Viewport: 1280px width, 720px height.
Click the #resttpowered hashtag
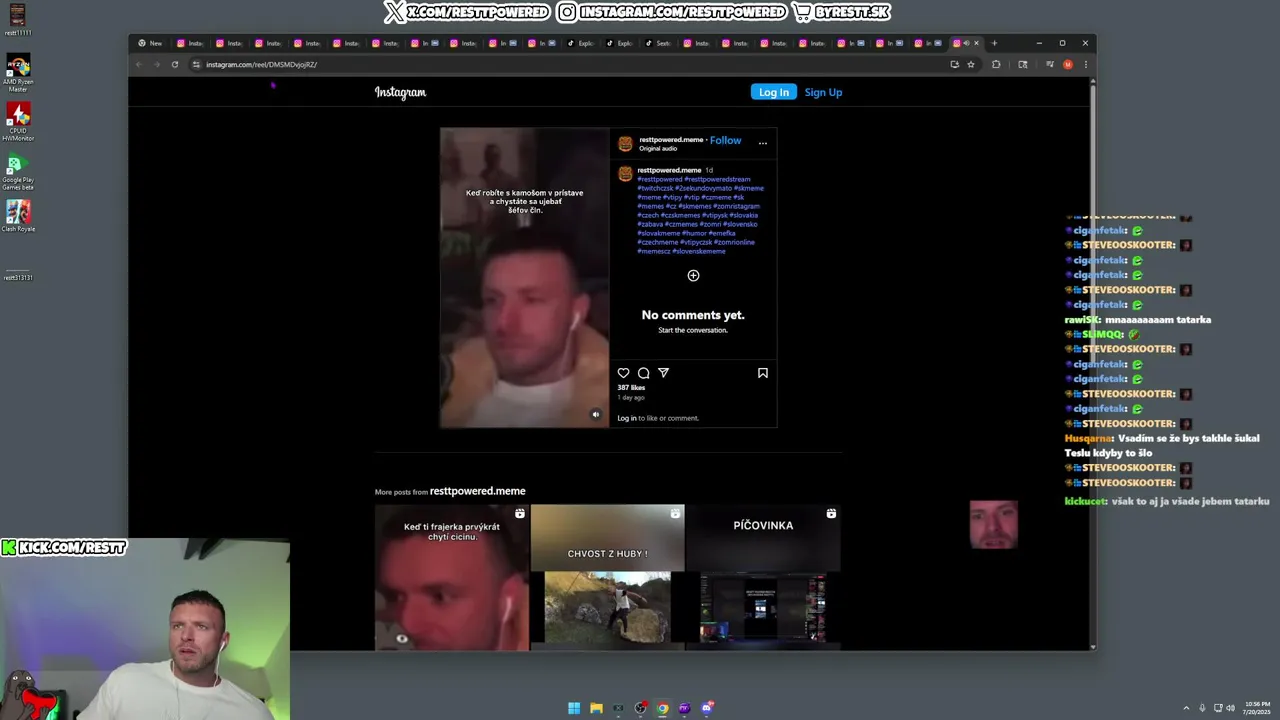point(660,179)
